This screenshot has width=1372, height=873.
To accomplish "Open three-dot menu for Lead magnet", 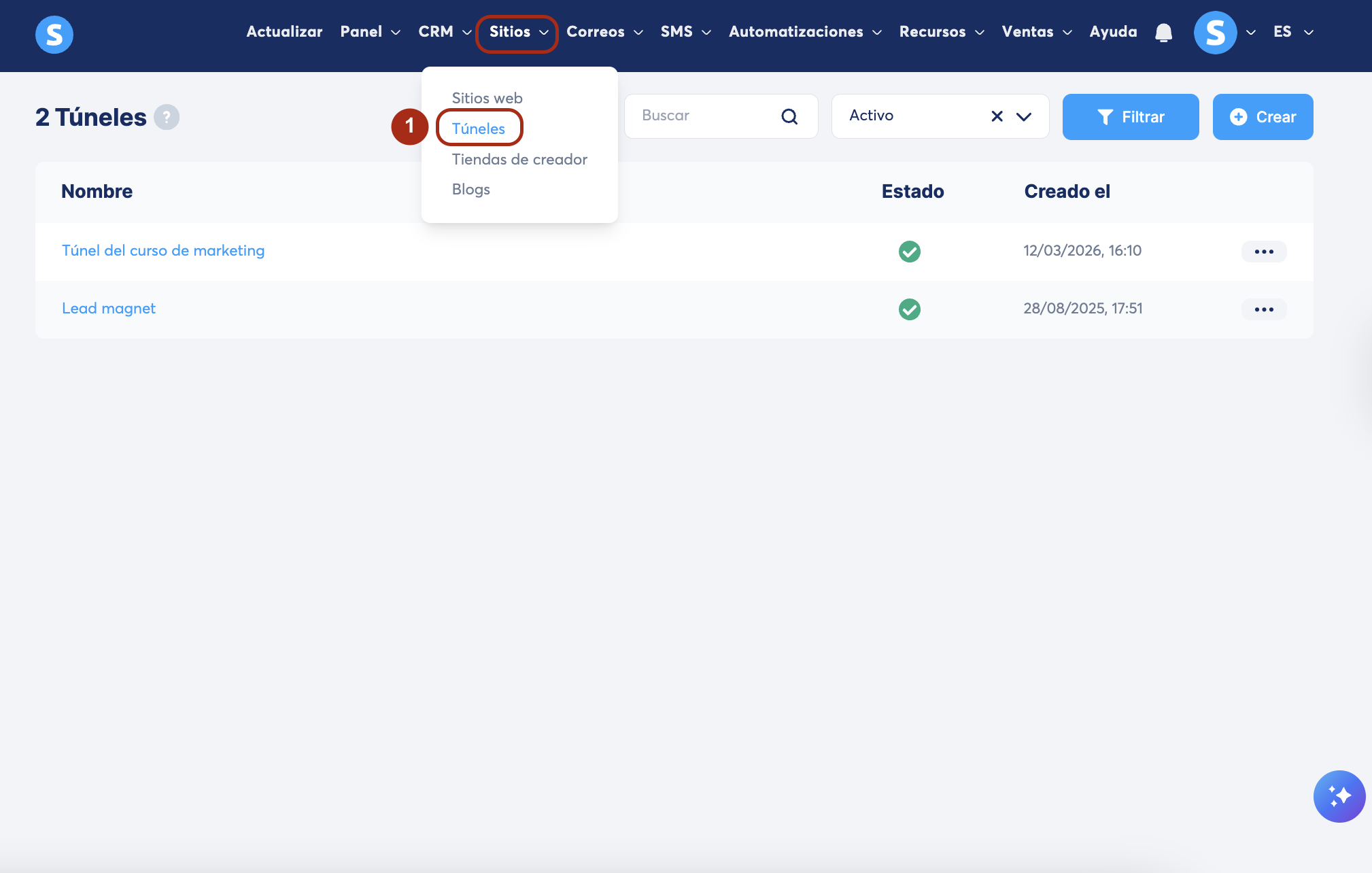I will (1263, 309).
